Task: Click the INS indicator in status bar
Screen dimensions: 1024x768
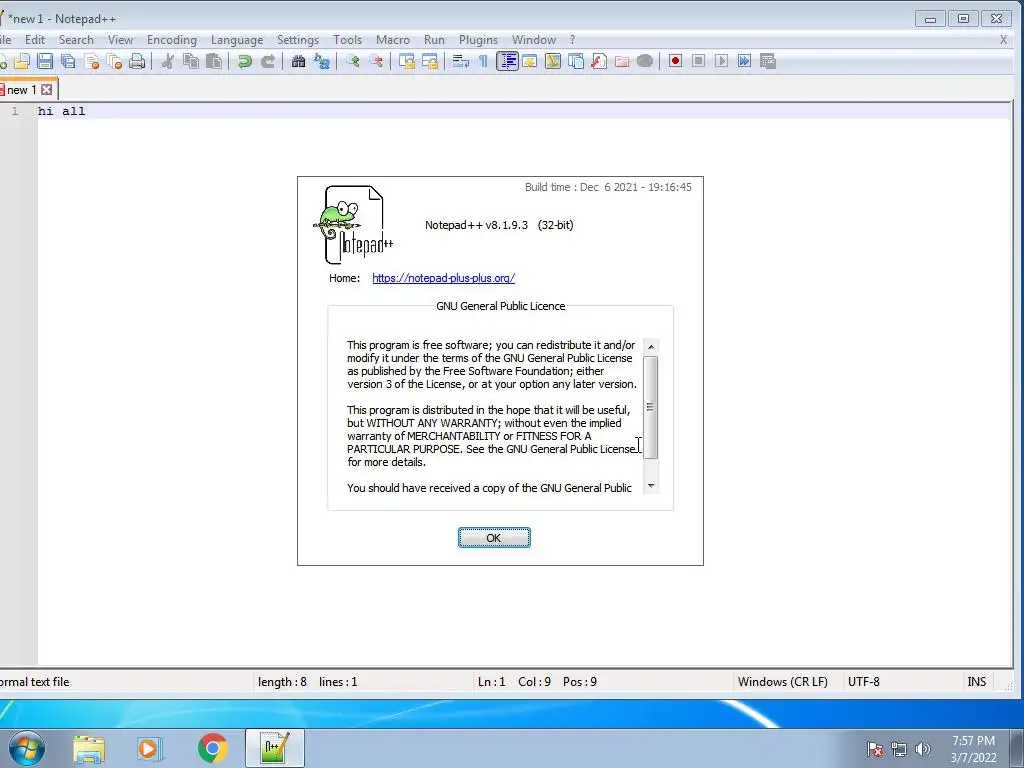Action: point(976,682)
